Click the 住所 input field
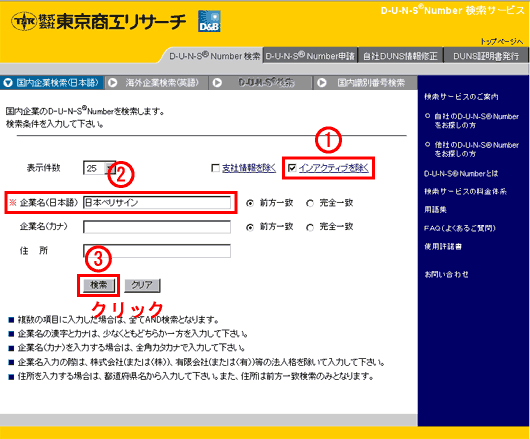 coord(157,251)
